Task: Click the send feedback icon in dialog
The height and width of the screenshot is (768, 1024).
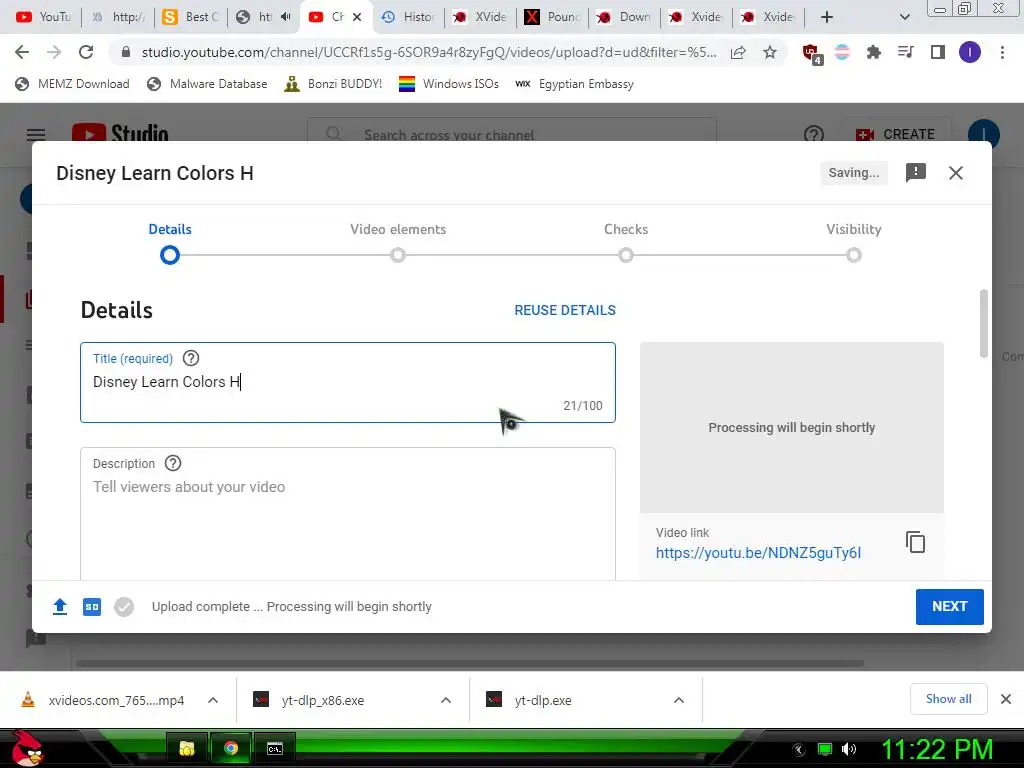Action: 916,172
